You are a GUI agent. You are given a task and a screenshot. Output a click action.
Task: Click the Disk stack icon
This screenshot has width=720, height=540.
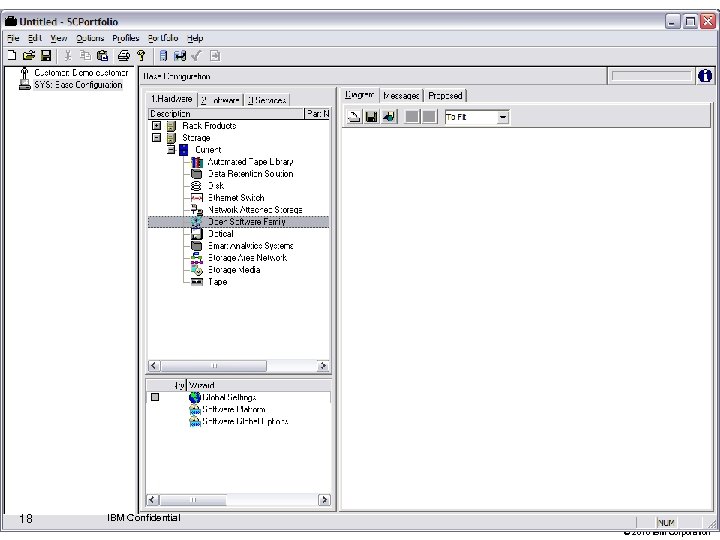point(196,186)
